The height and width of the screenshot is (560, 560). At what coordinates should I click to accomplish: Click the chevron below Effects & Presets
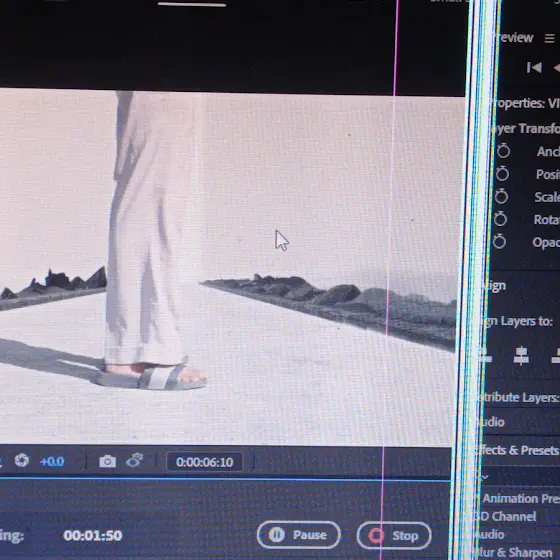[x=484, y=477]
